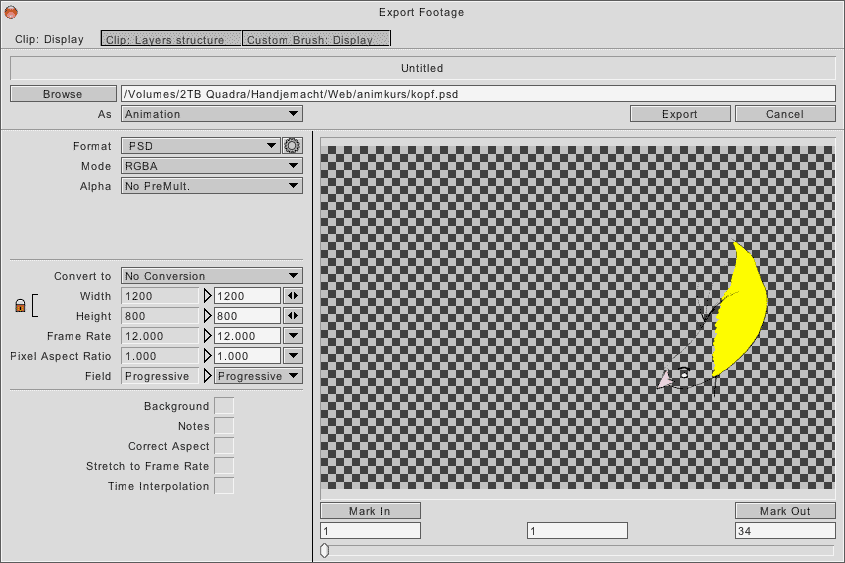845x563 pixels.
Task: Click the Width swap arrows icon
Action: pyautogui.click(x=293, y=296)
